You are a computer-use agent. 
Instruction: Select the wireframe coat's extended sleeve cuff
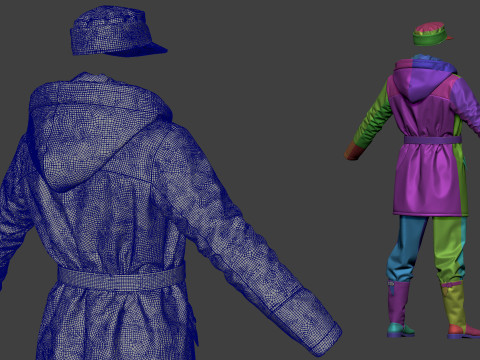[x=308, y=322]
